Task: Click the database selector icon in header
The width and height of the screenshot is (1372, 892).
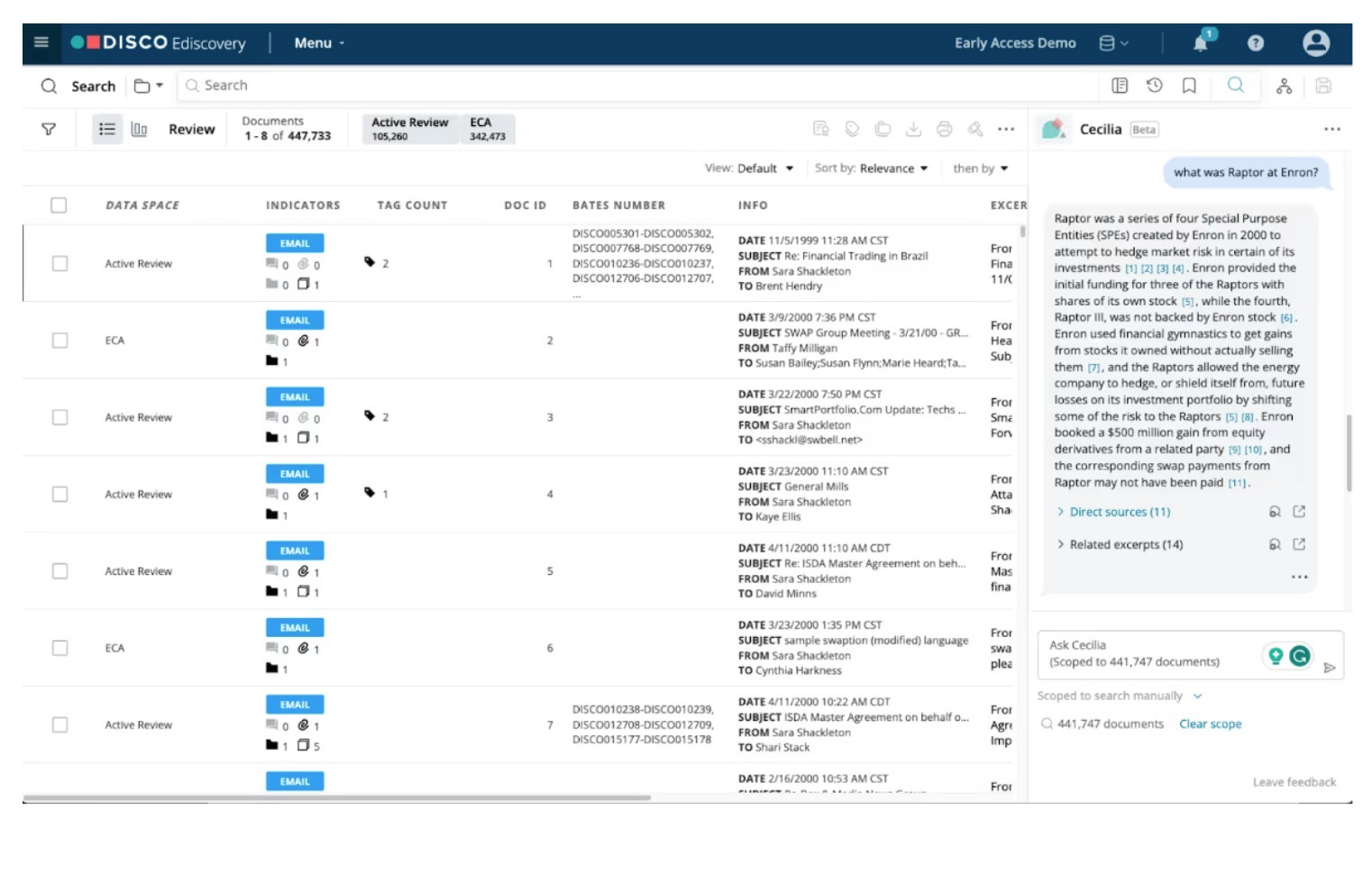Action: pyautogui.click(x=1113, y=43)
